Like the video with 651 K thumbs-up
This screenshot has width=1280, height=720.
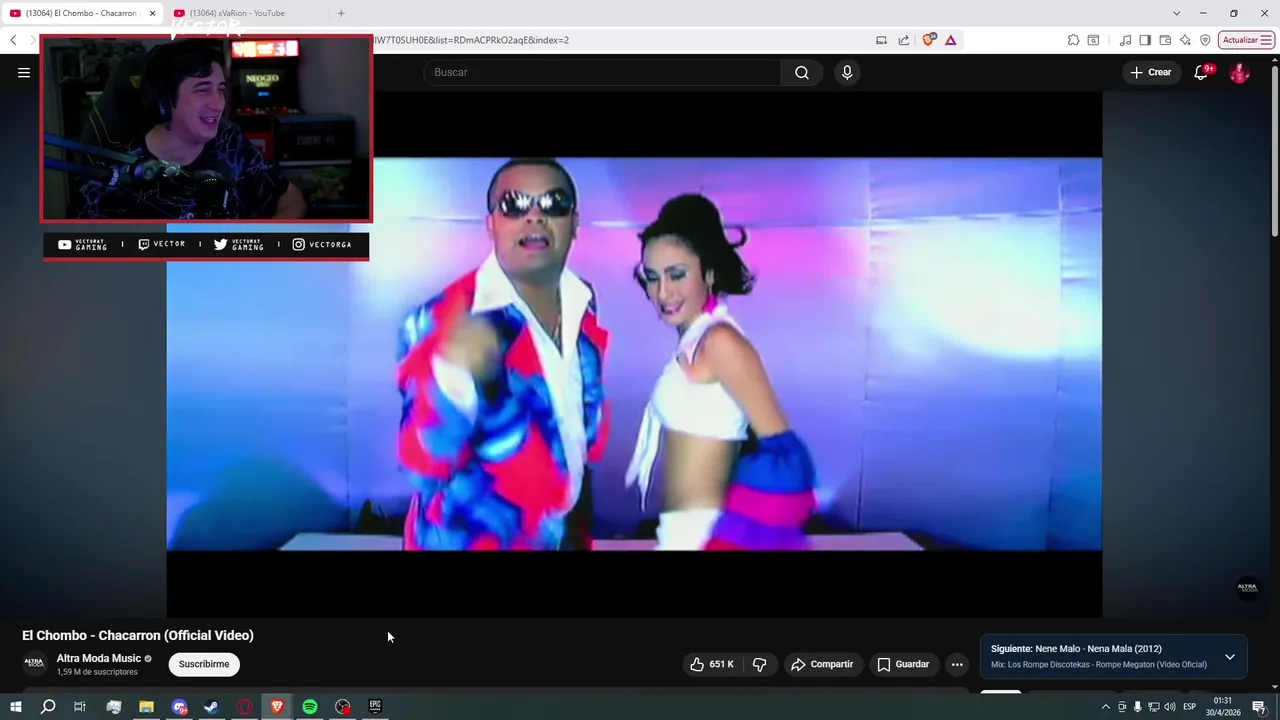click(x=711, y=664)
